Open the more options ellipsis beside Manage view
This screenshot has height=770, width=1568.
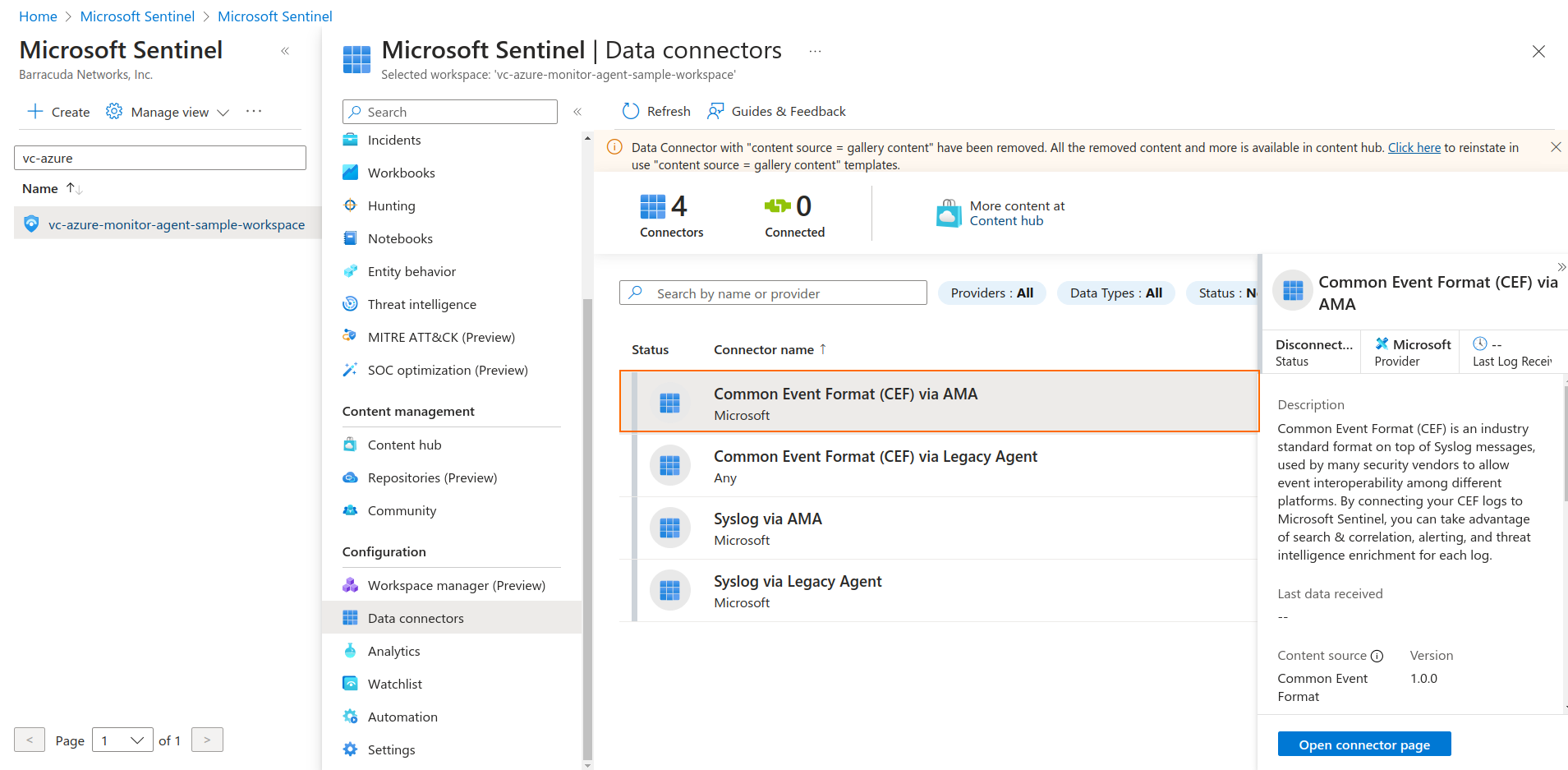point(254,111)
